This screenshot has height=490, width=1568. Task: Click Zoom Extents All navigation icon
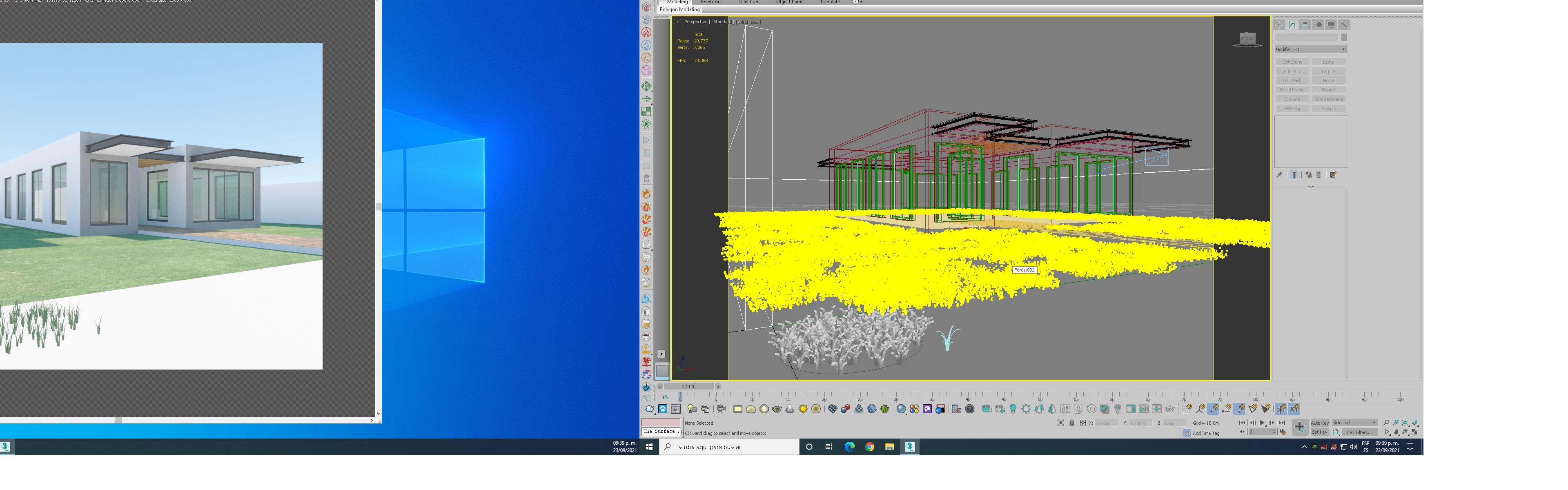[x=1414, y=423]
